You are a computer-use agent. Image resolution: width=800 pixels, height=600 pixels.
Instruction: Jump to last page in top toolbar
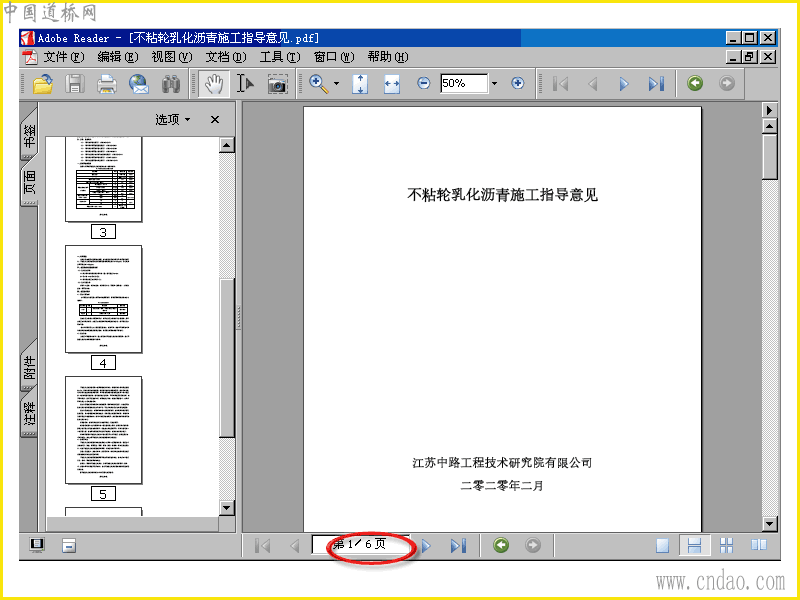656,83
